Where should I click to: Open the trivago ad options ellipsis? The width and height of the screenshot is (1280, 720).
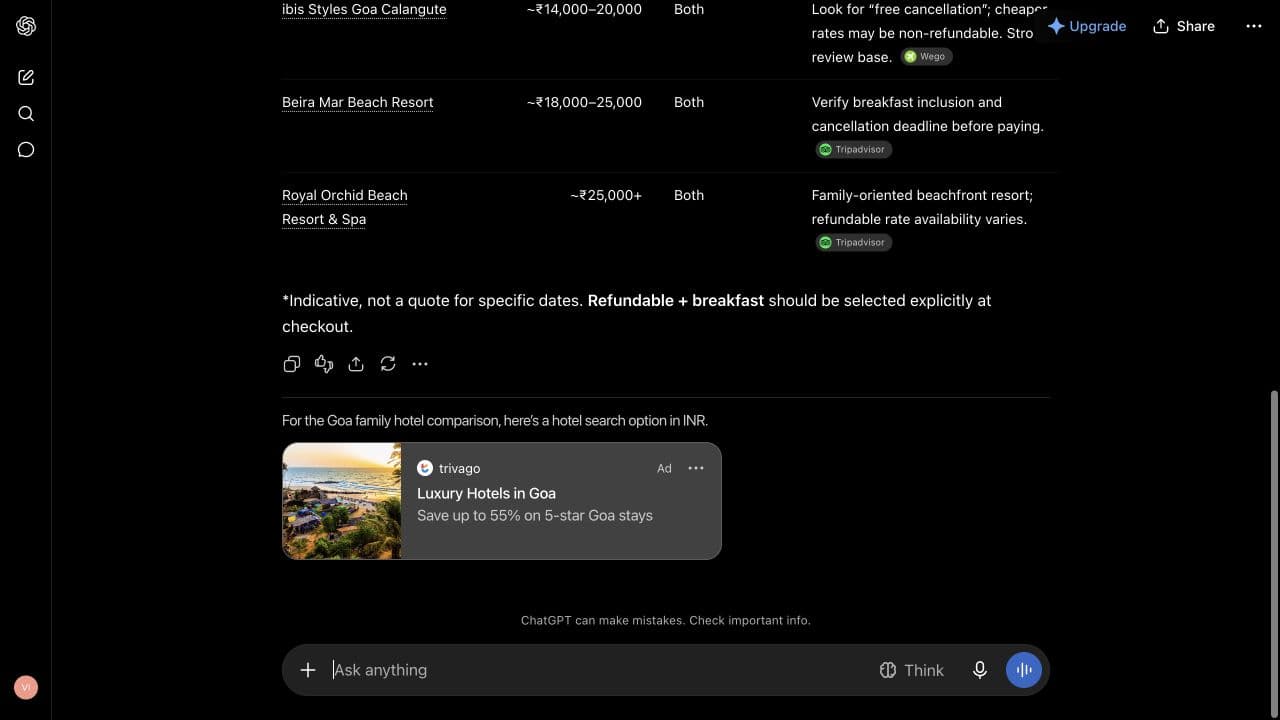coord(696,468)
